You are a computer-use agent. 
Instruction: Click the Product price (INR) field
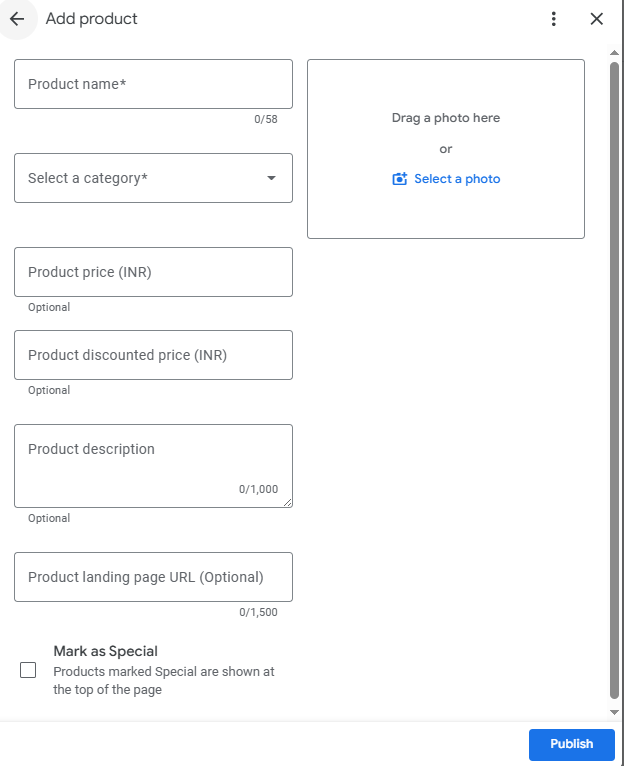(x=153, y=272)
